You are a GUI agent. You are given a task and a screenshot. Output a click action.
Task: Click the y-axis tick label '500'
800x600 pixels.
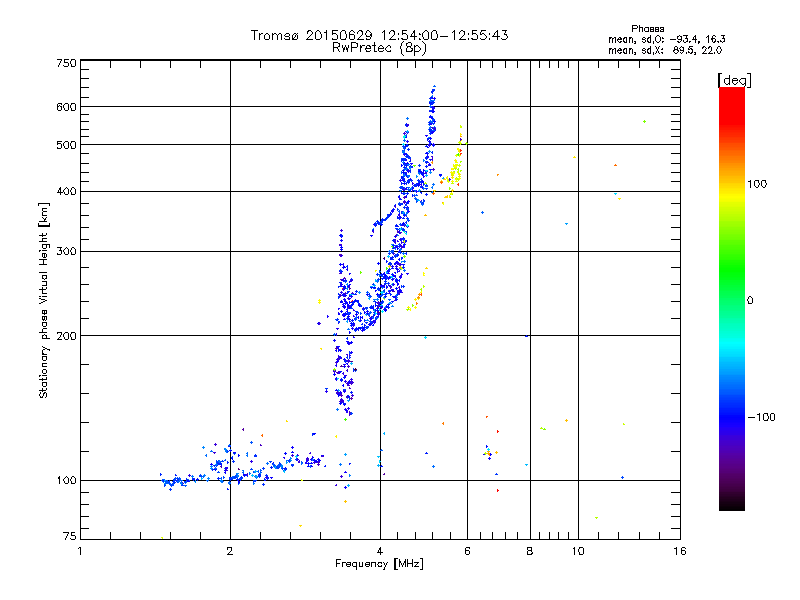tap(66, 145)
